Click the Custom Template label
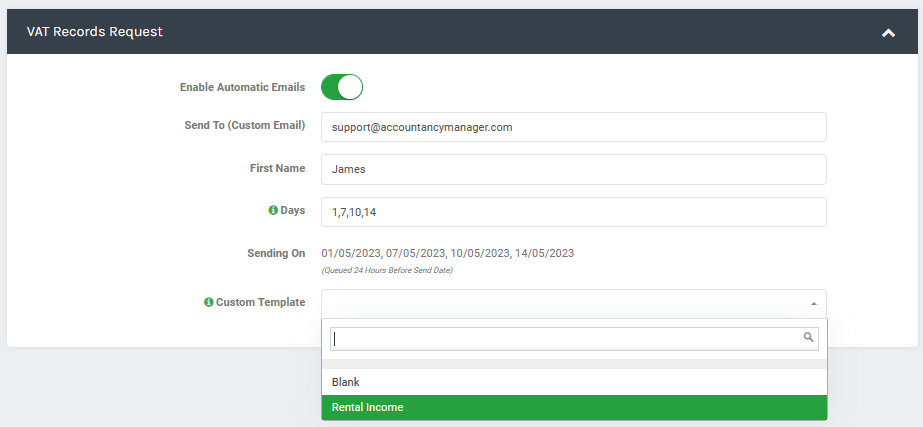 [261, 302]
